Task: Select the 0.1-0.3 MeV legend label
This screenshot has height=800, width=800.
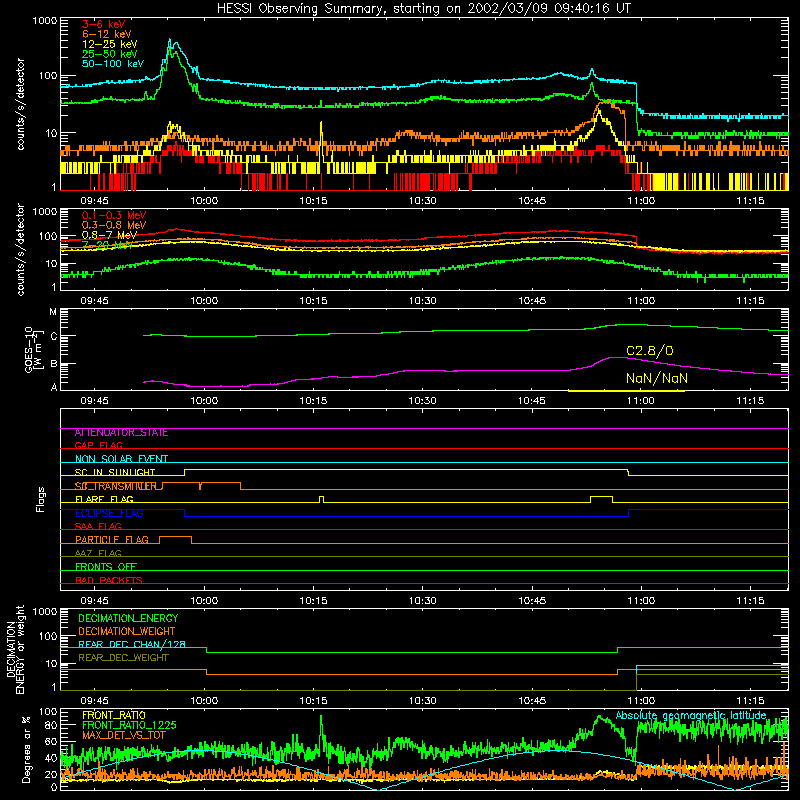Action: [114, 215]
